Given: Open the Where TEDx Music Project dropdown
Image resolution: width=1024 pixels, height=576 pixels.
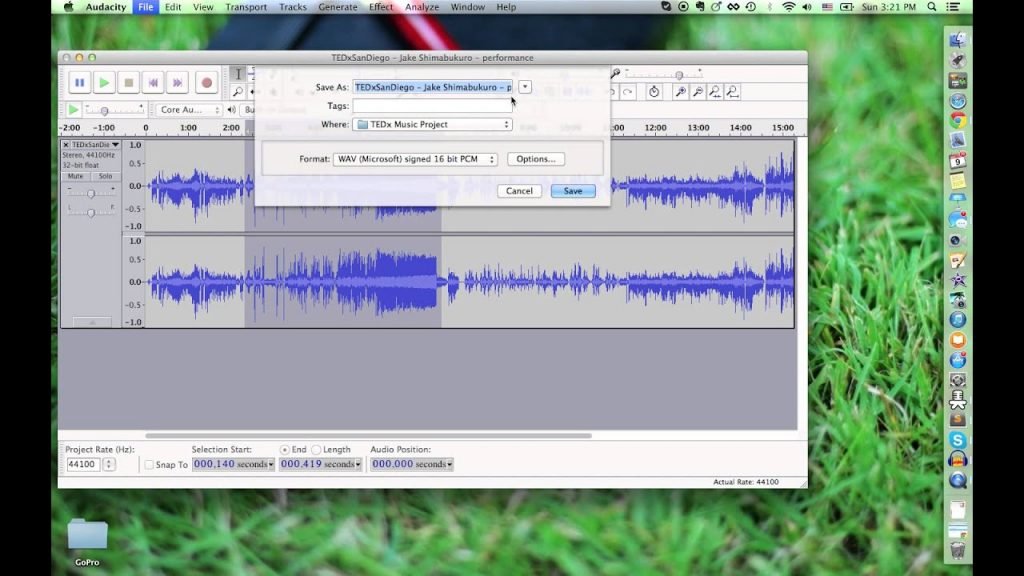Looking at the screenshot, I should pos(432,124).
